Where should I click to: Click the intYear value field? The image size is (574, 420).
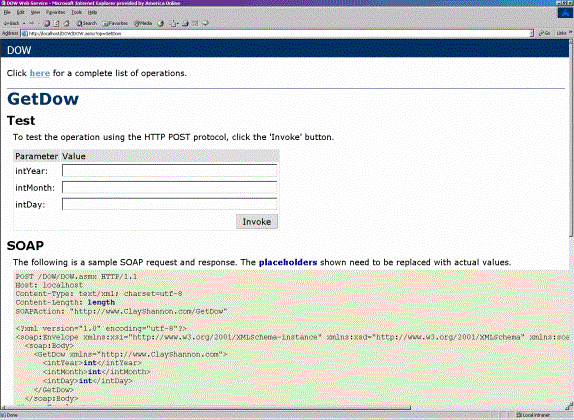click(169, 171)
